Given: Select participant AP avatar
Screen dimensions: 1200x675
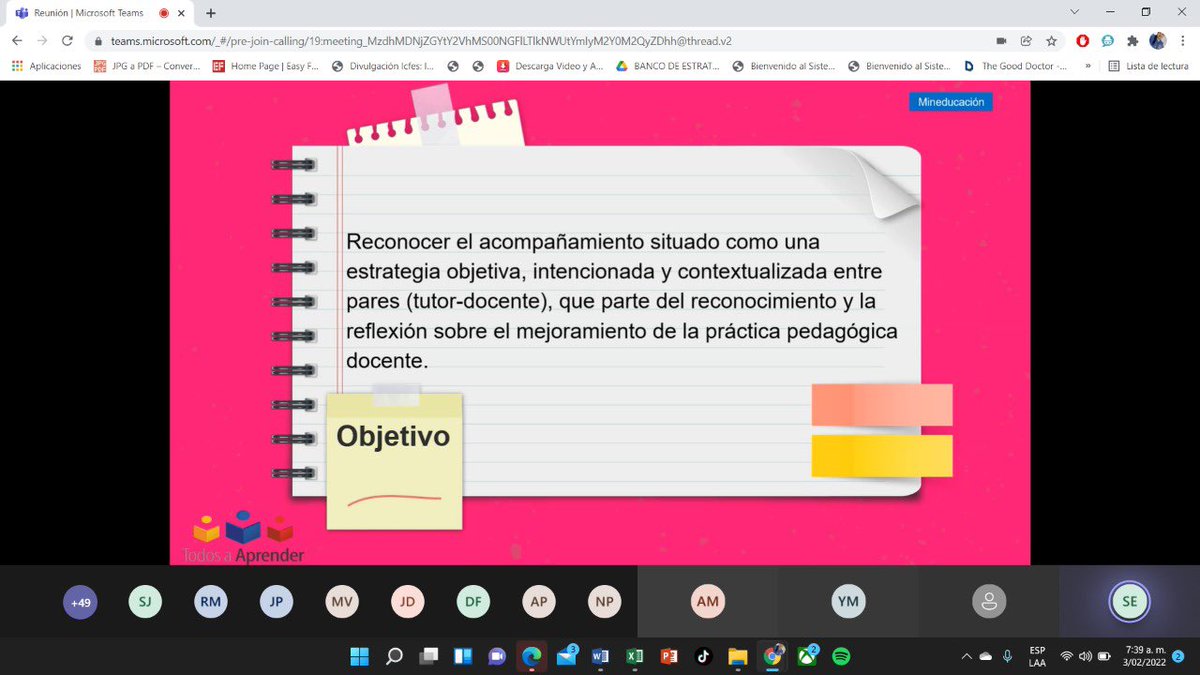Looking at the screenshot, I should click(539, 602).
